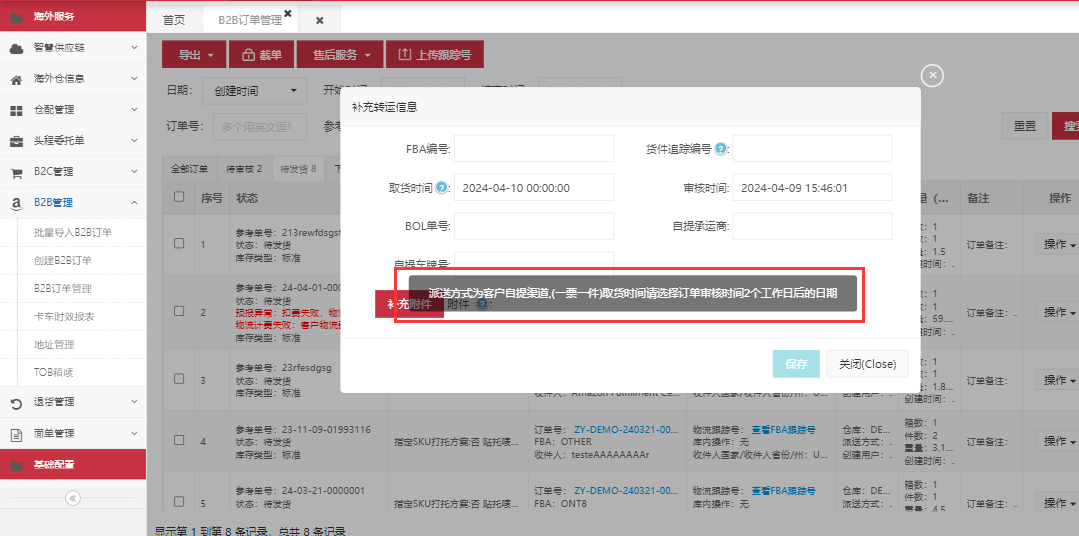
Task: Expand the B2C管理 menu
Action: click(x=134, y=171)
